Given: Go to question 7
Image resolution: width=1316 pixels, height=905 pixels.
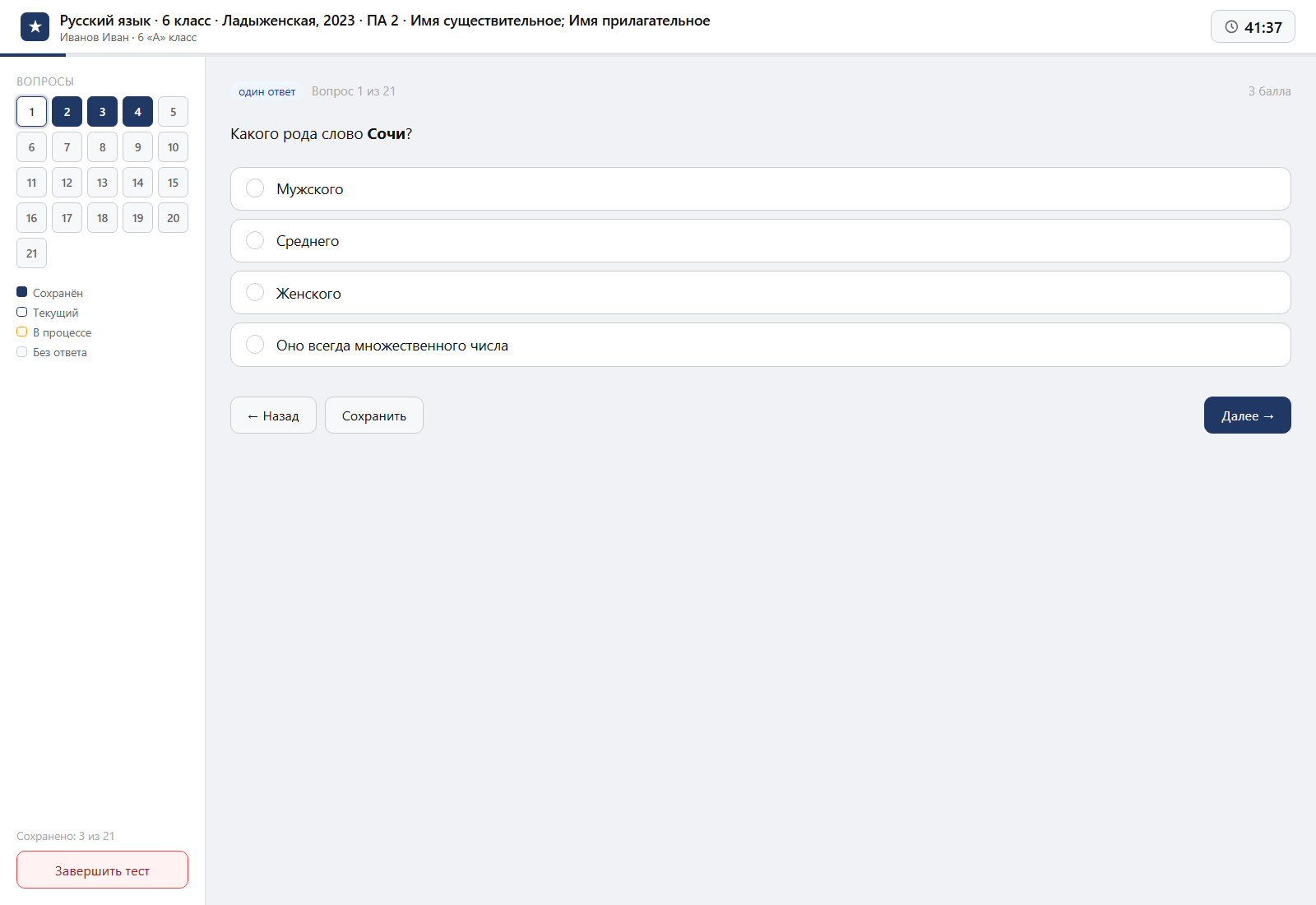Looking at the screenshot, I should pos(67,147).
